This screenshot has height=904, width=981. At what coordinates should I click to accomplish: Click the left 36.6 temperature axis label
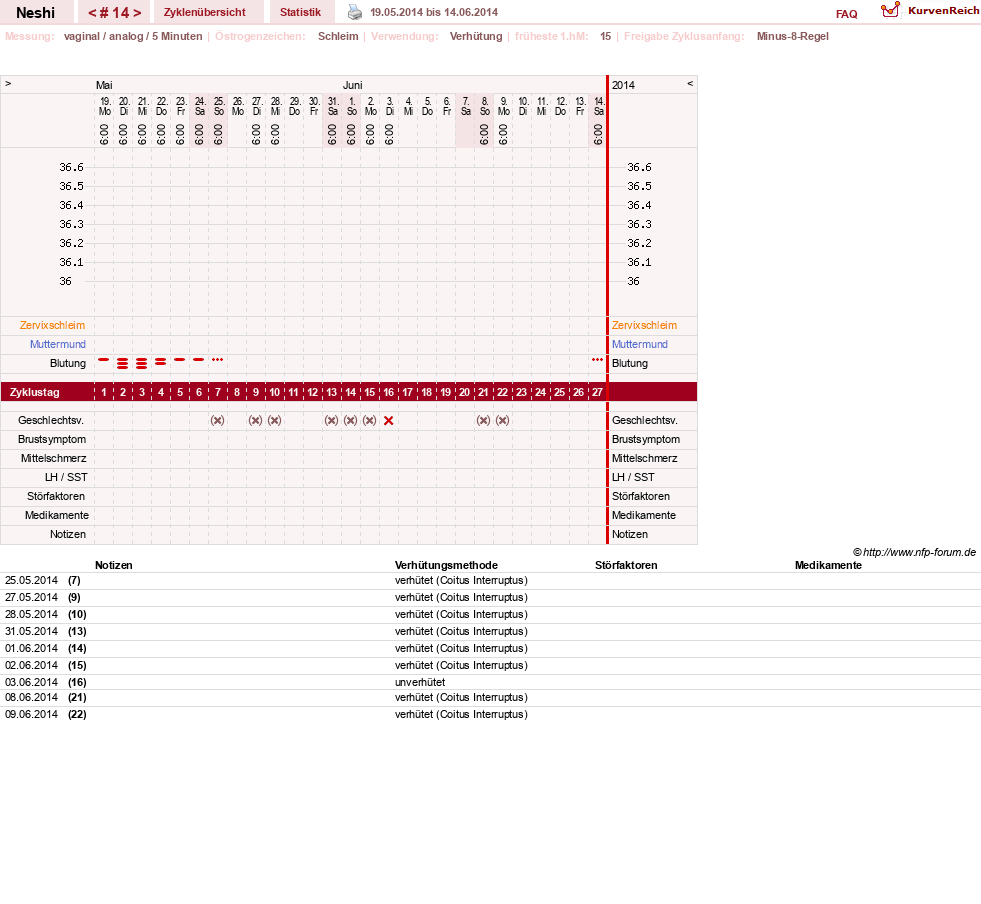coord(71,167)
